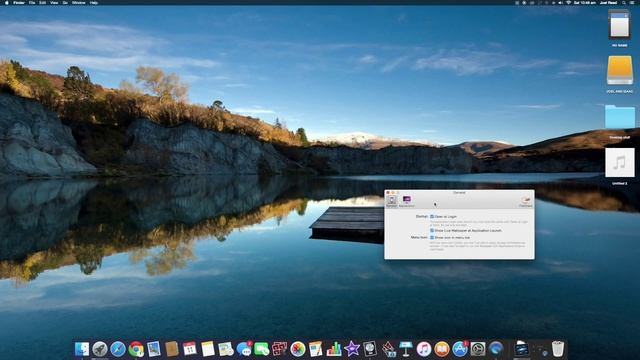Open the Edit menu
The height and width of the screenshot is (360, 640).
click(42, 3)
